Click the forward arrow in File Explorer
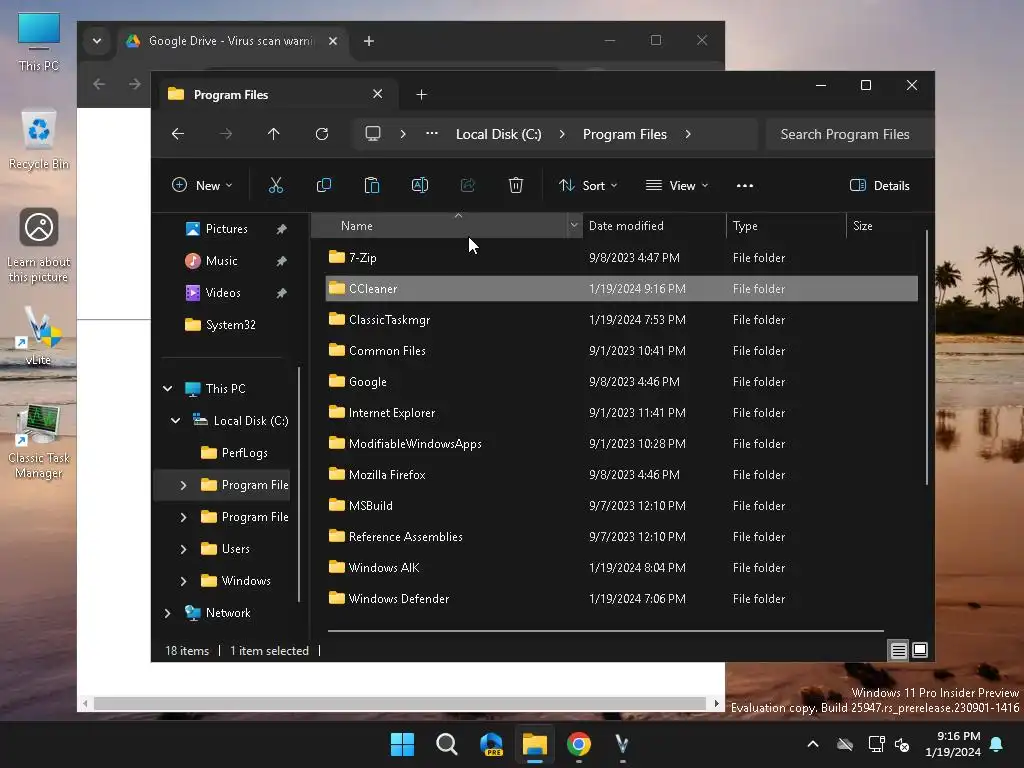Screen dimensions: 1024x768 click(226, 134)
